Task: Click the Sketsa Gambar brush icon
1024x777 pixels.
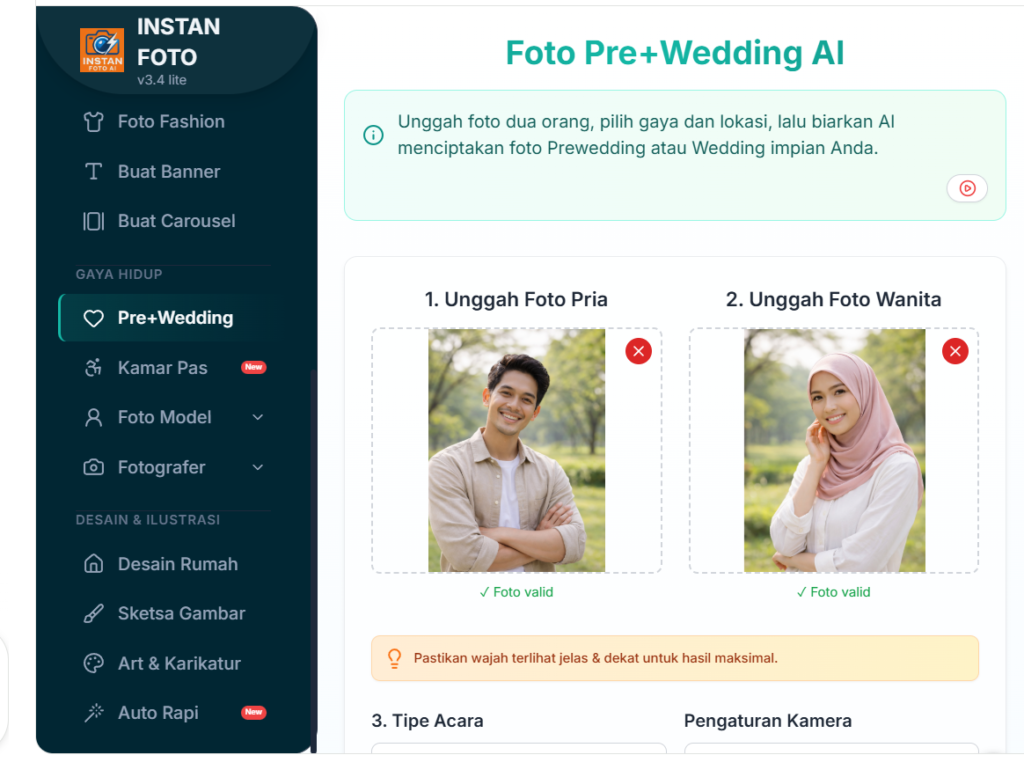Action: tap(94, 614)
